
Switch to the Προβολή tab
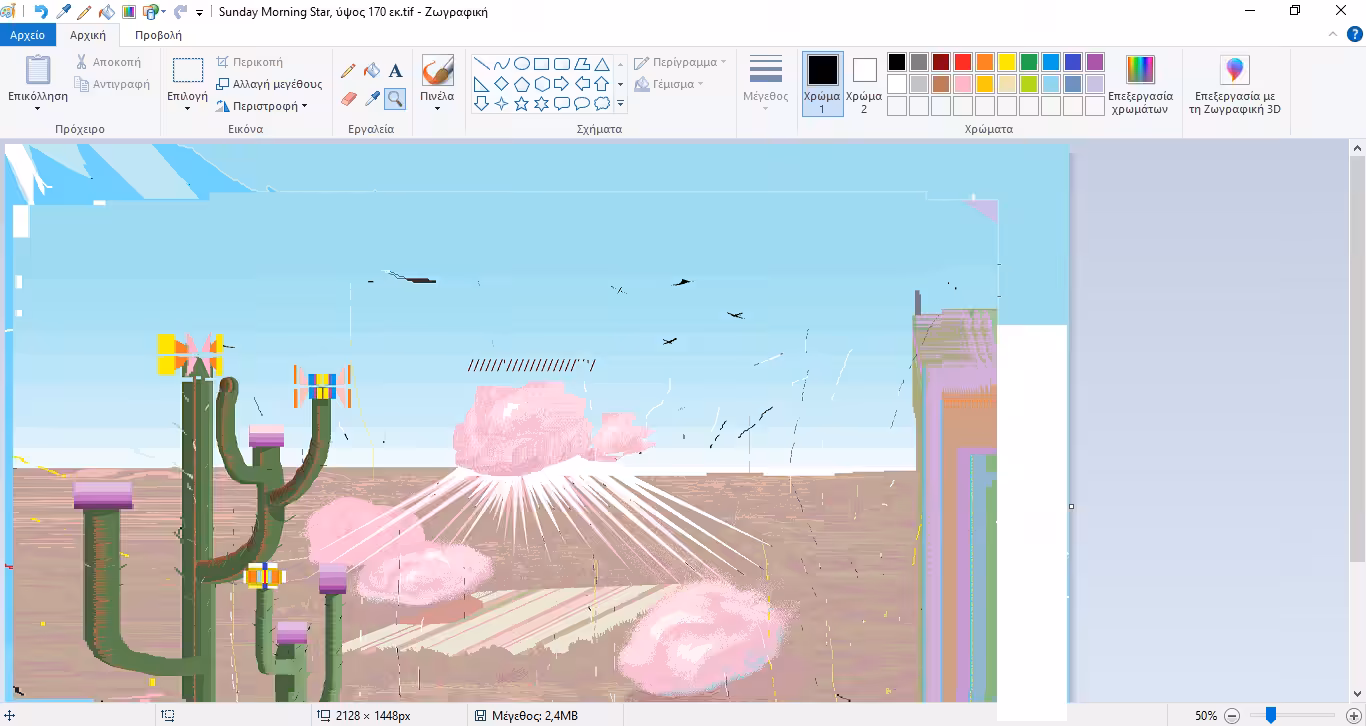(158, 35)
